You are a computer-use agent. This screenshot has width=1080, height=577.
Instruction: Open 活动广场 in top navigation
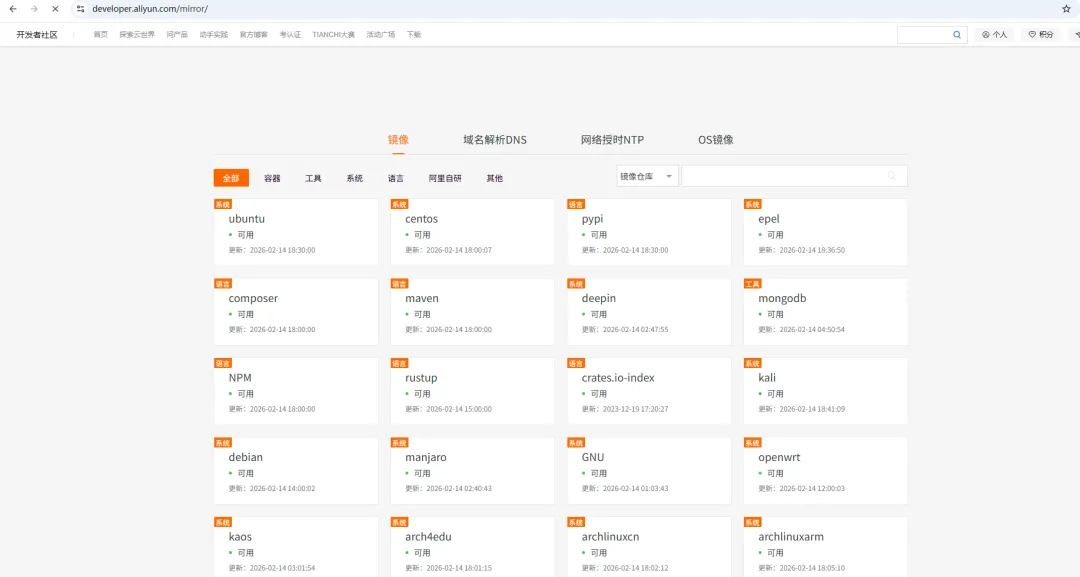(381, 34)
